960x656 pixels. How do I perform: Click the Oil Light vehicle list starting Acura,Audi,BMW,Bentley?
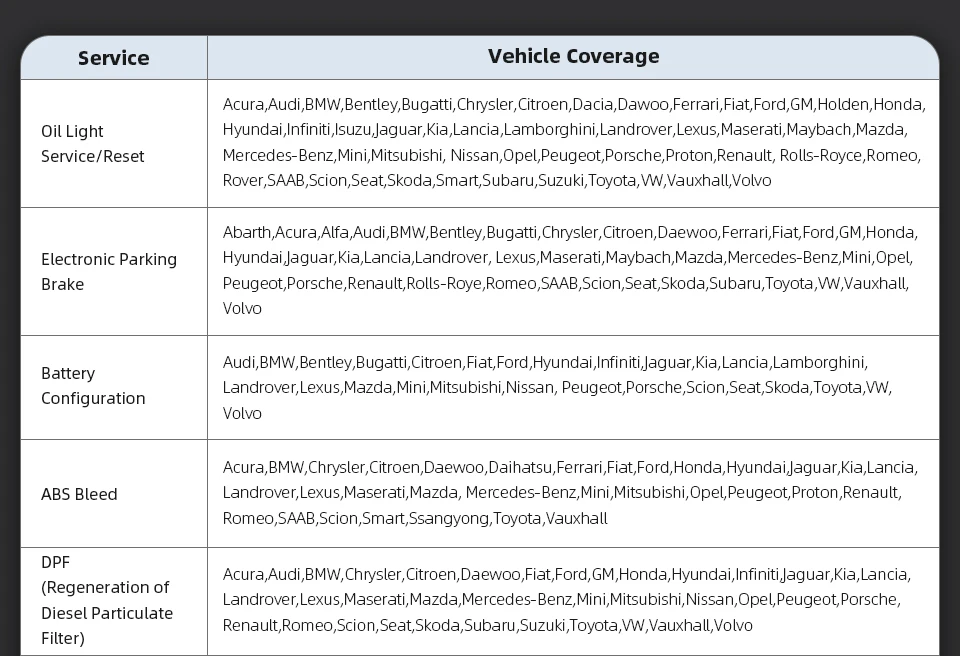[x=573, y=142]
